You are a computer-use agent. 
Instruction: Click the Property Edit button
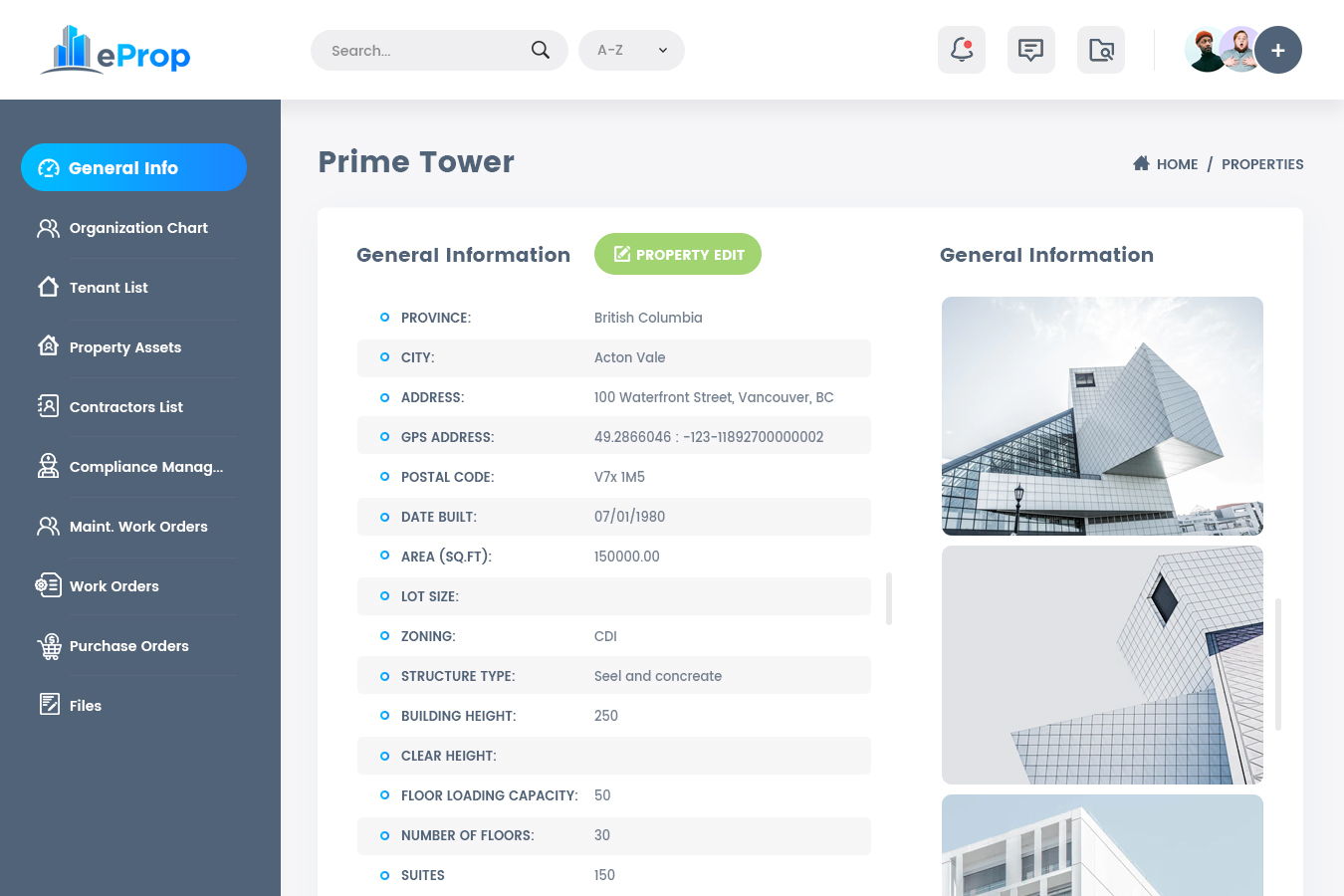pyautogui.click(x=677, y=254)
